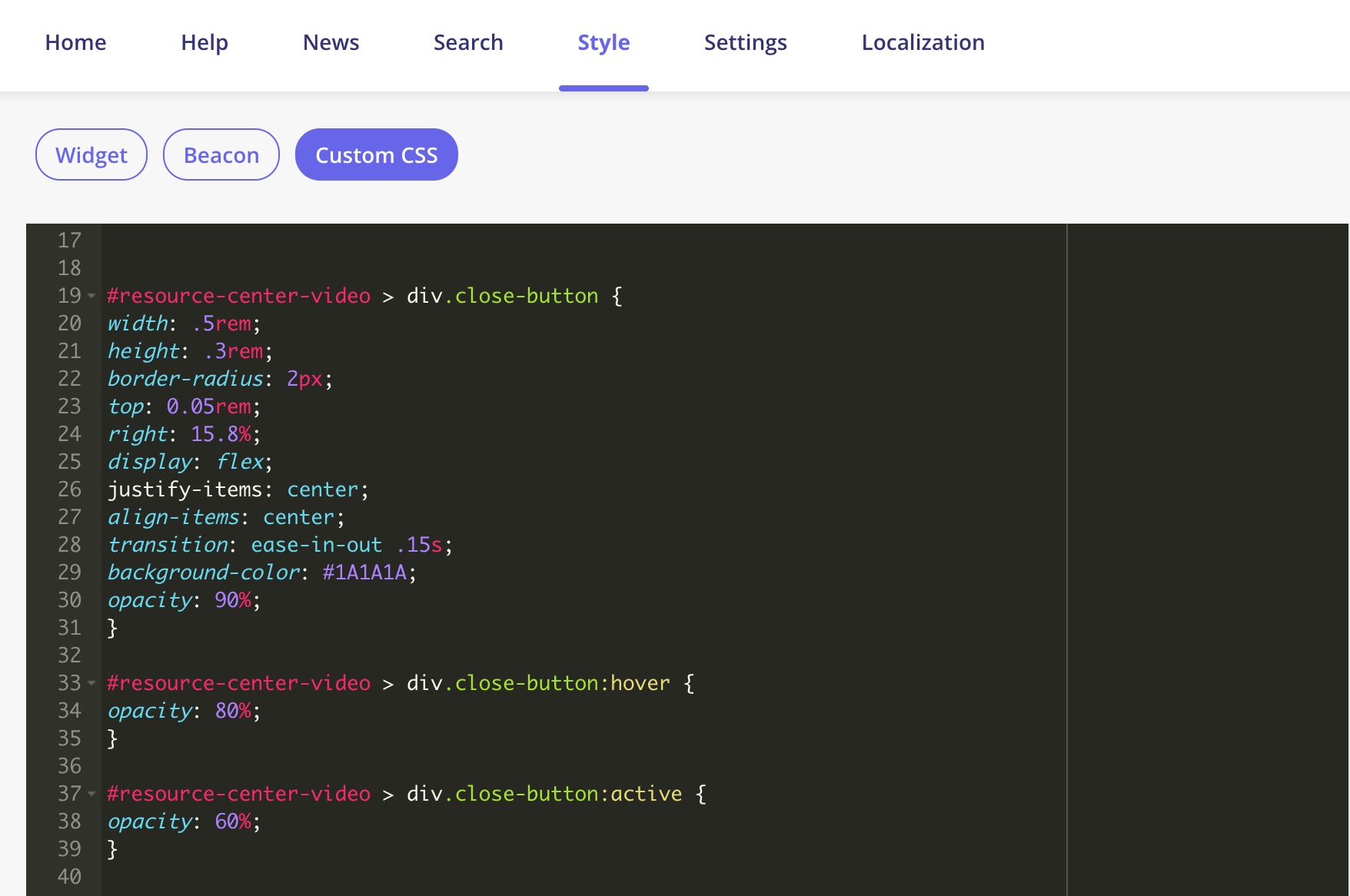Collapse the hover rule fold at line 33

point(91,683)
